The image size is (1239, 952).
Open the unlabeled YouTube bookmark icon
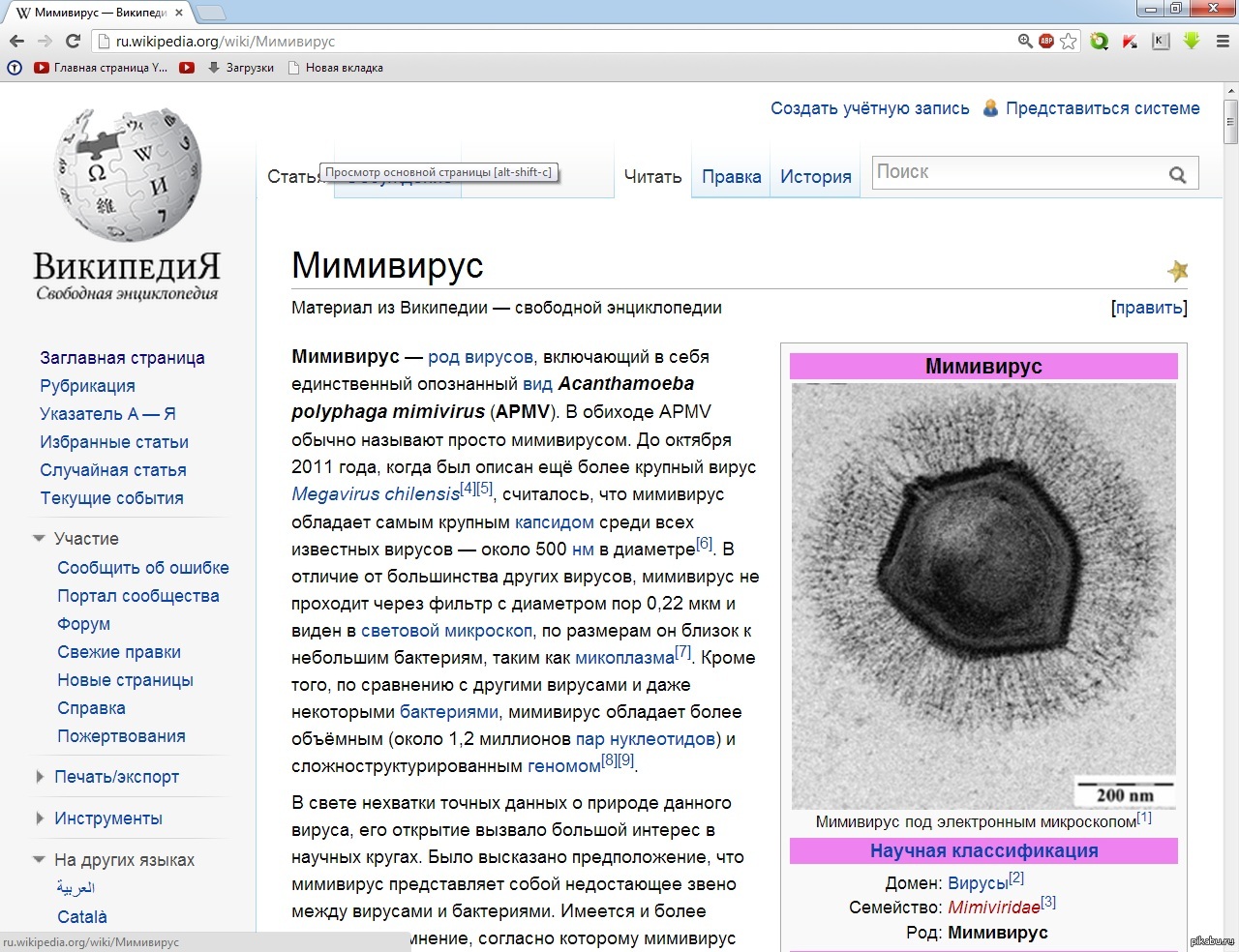(x=187, y=68)
